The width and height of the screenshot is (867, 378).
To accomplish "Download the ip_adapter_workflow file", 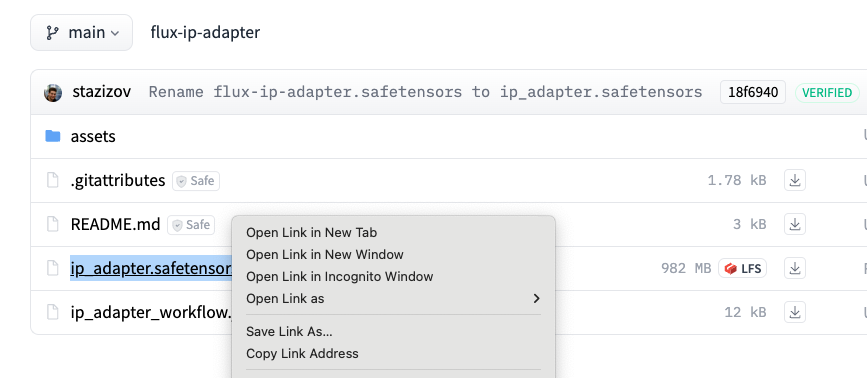I will [x=795, y=313].
